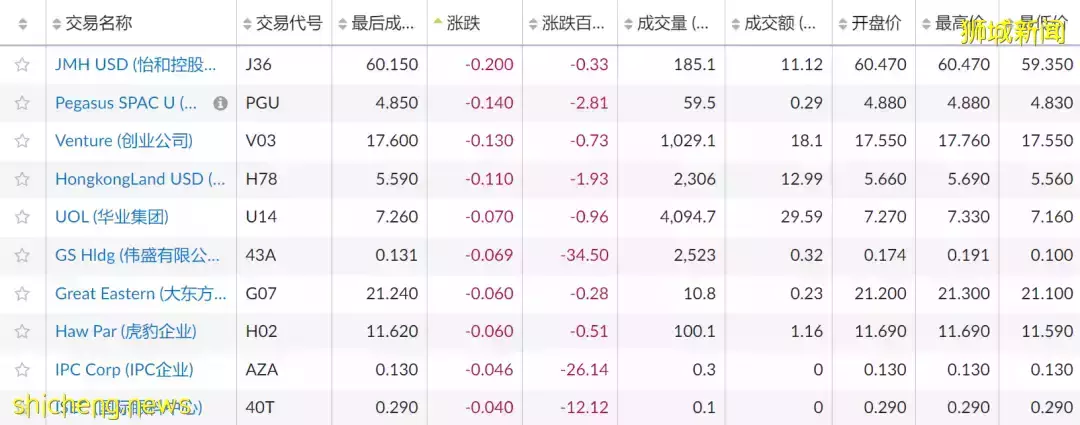The width and height of the screenshot is (1080, 425).
Task: Toggle favorite star for Venture row
Action: [x=22, y=141]
